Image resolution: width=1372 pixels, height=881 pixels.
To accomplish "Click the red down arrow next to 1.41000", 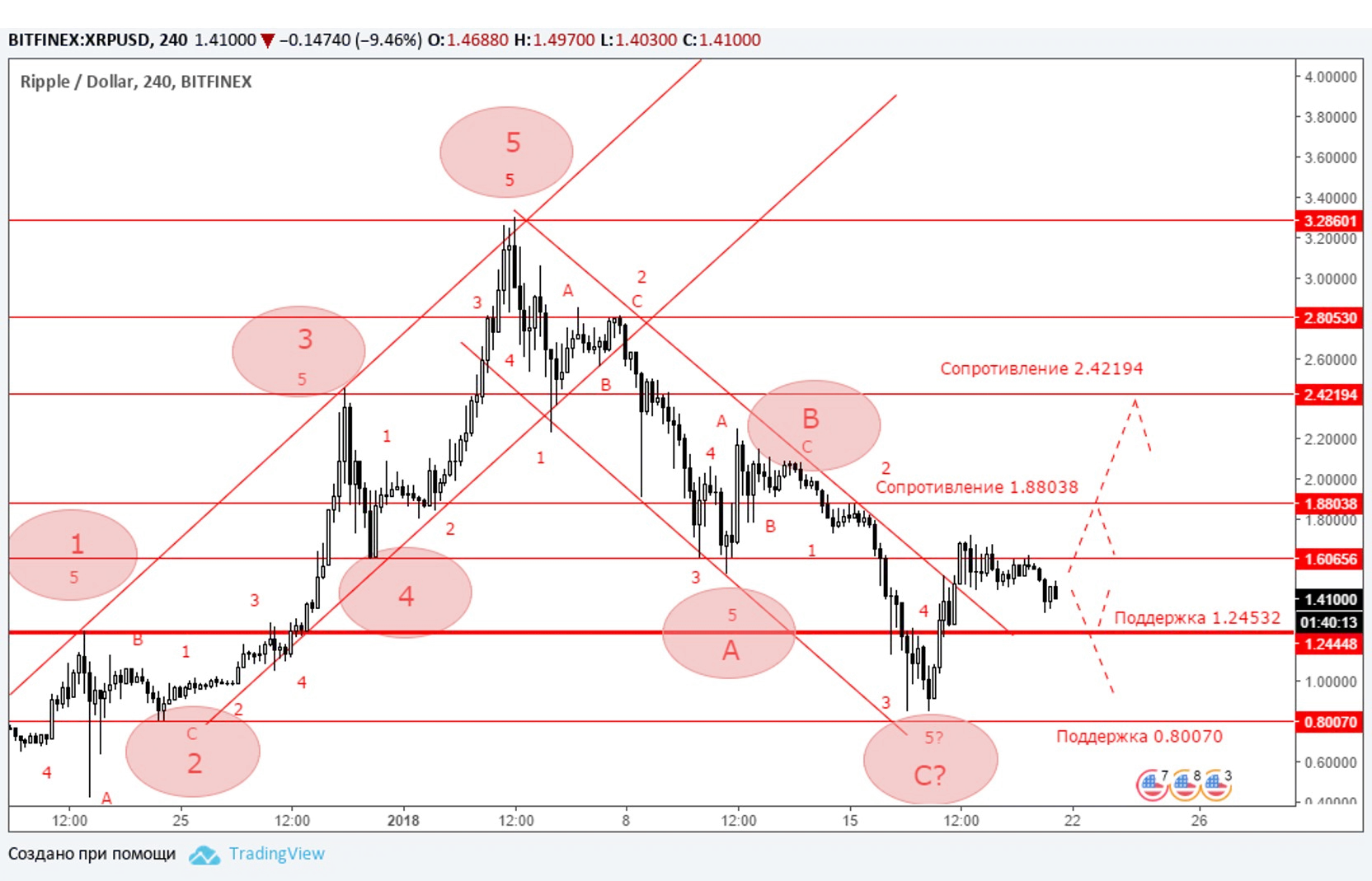I will 267,40.
